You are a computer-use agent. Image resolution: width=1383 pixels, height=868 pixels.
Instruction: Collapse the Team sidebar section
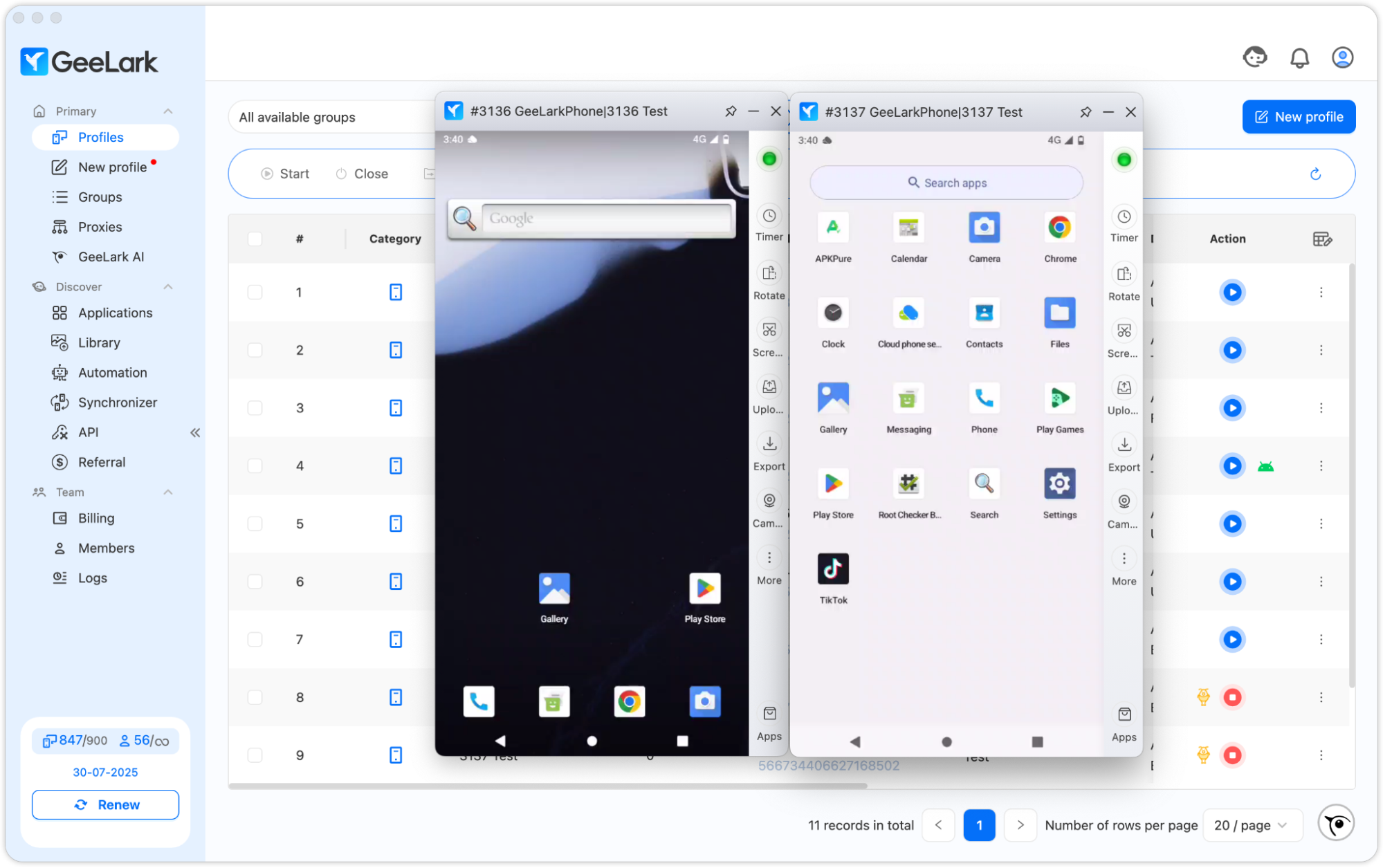coord(168,492)
